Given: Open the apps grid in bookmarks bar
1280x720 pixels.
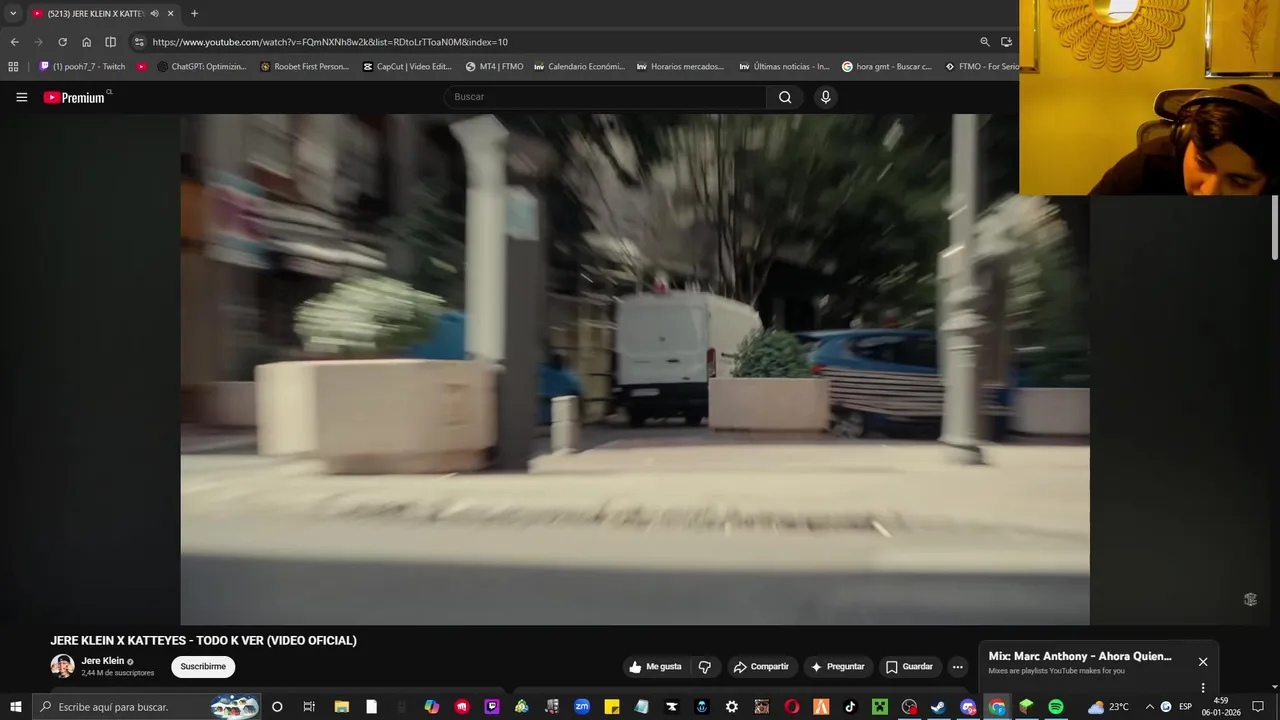Looking at the screenshot, I should [13, 67].
